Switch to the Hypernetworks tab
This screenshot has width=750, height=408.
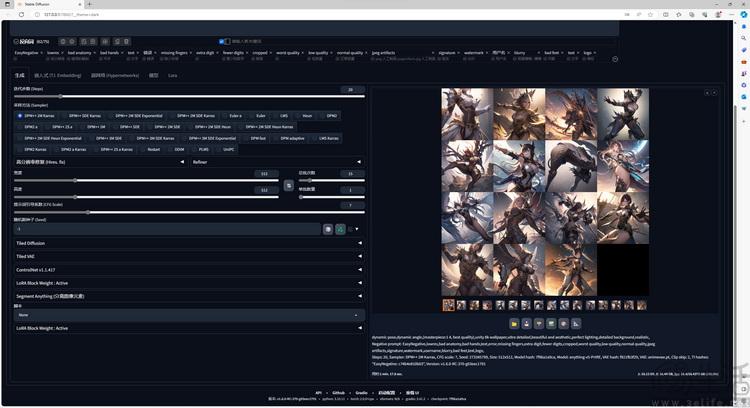tap(115, 76)
